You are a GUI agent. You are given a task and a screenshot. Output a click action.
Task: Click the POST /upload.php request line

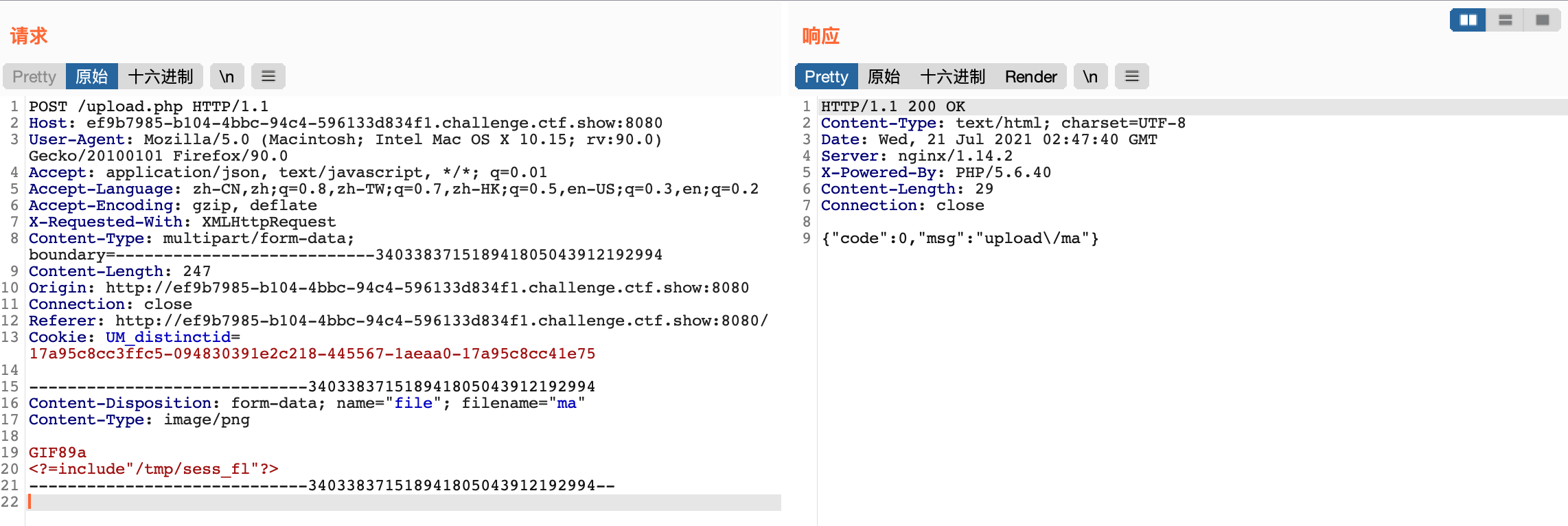(x=148, y=106)
